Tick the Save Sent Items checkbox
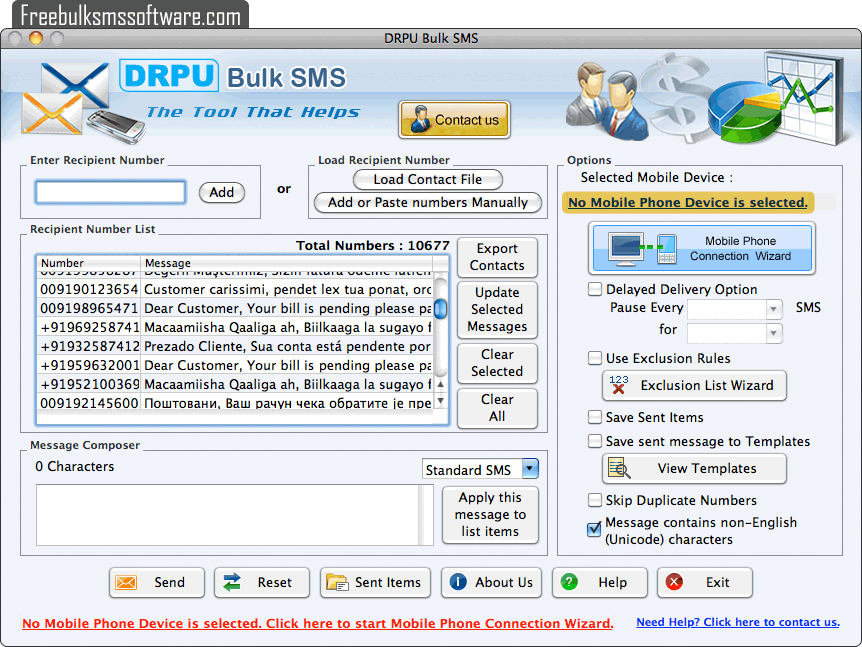 point(595,417)
